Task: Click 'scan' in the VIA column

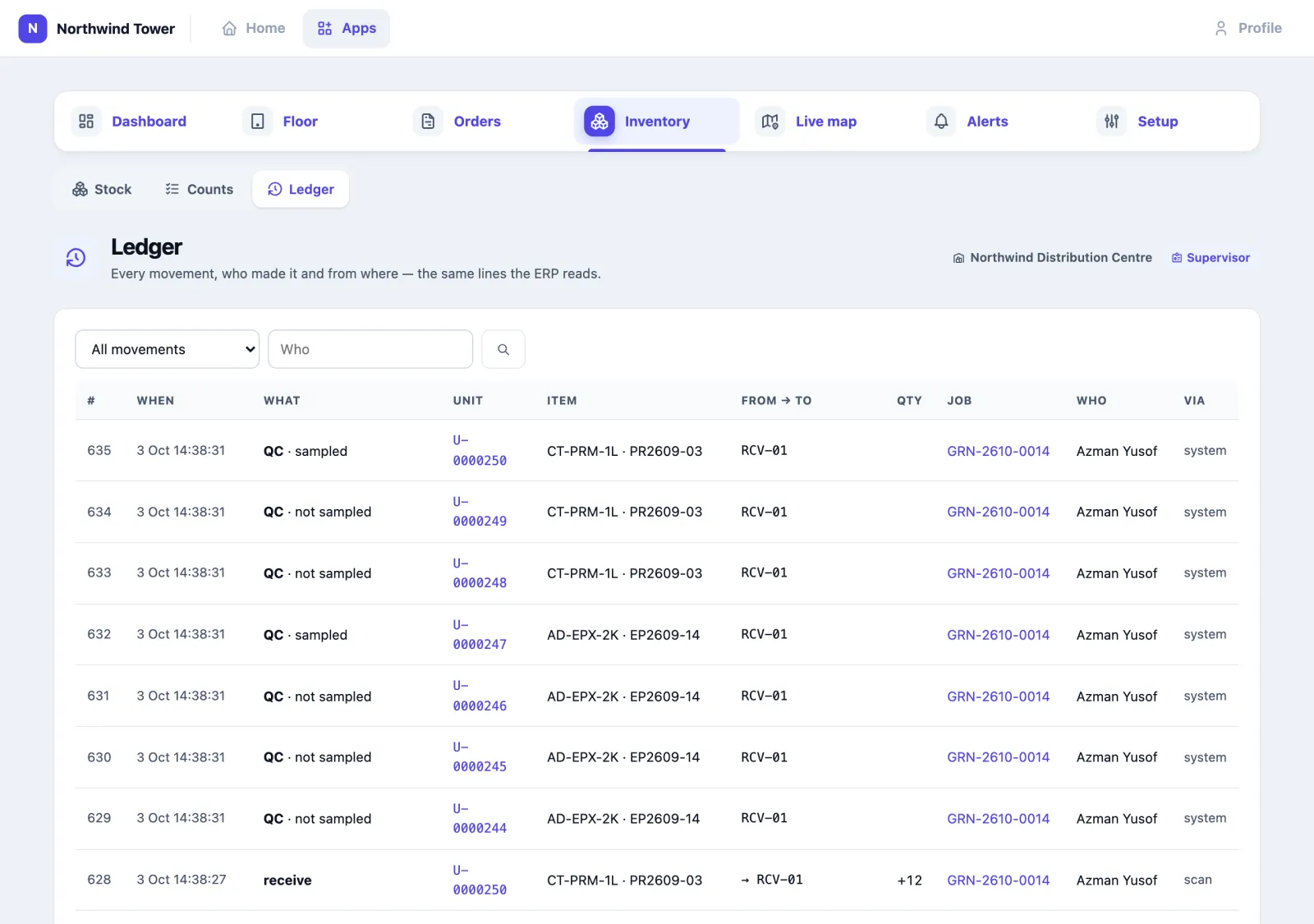Action: [1197, 880]
